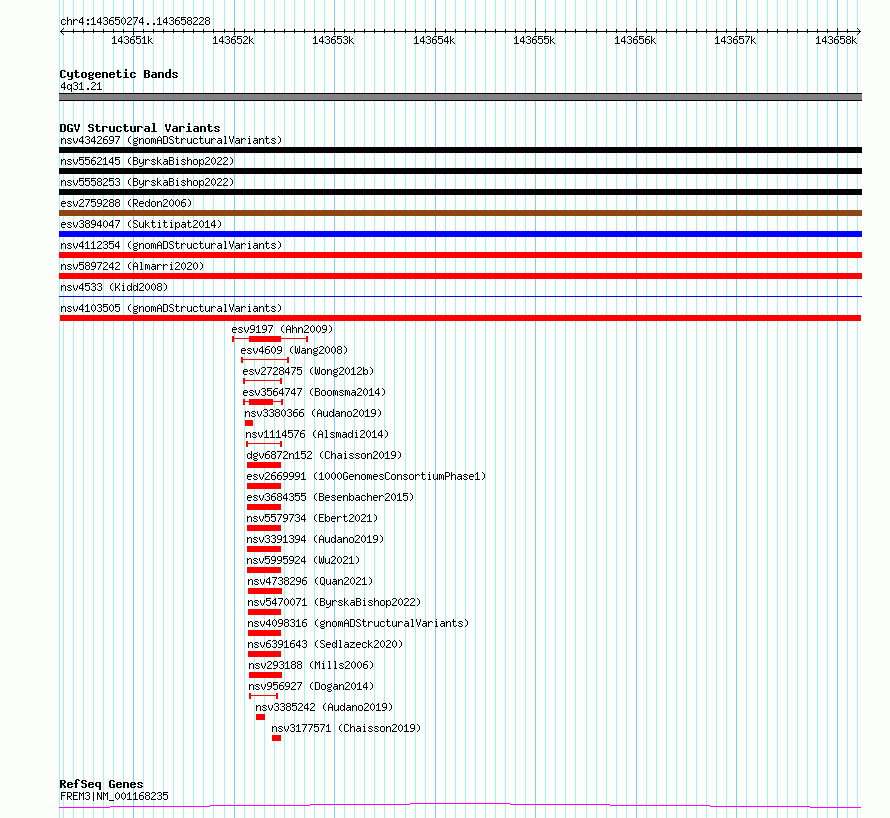Click the blue esv3894047 variant bar
The image size is (890, 818).
(x=460, y=234)
